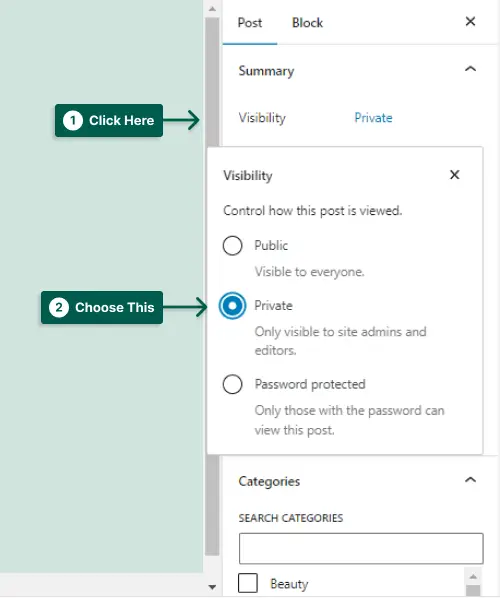This screenshot has height=598, width=500.
Task: Close the settings sidebar with X icon
Action: [x=470, y=21]
